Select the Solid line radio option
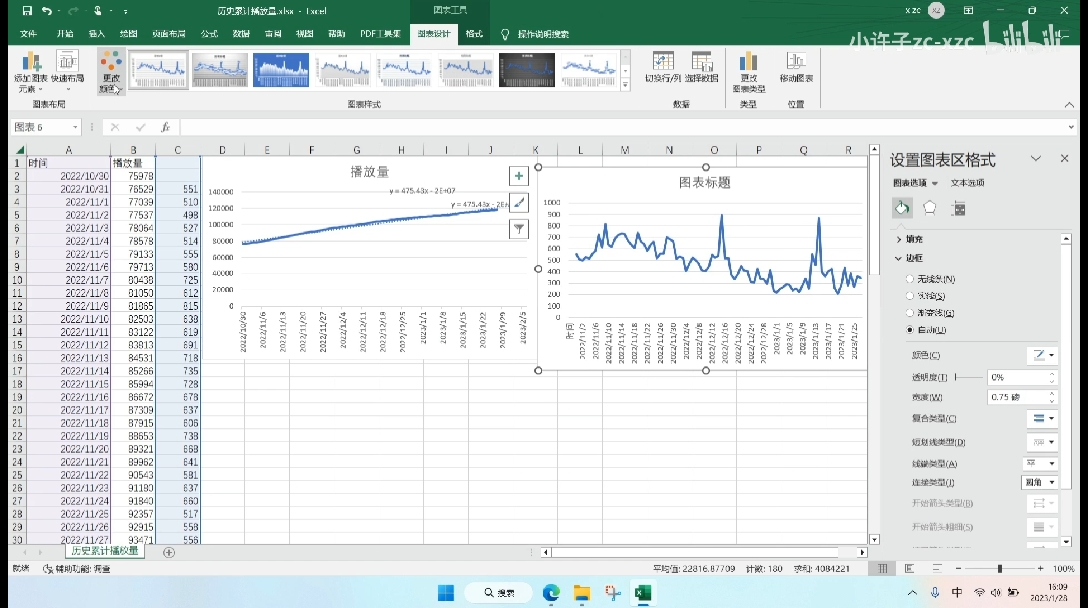 point(910,296)
